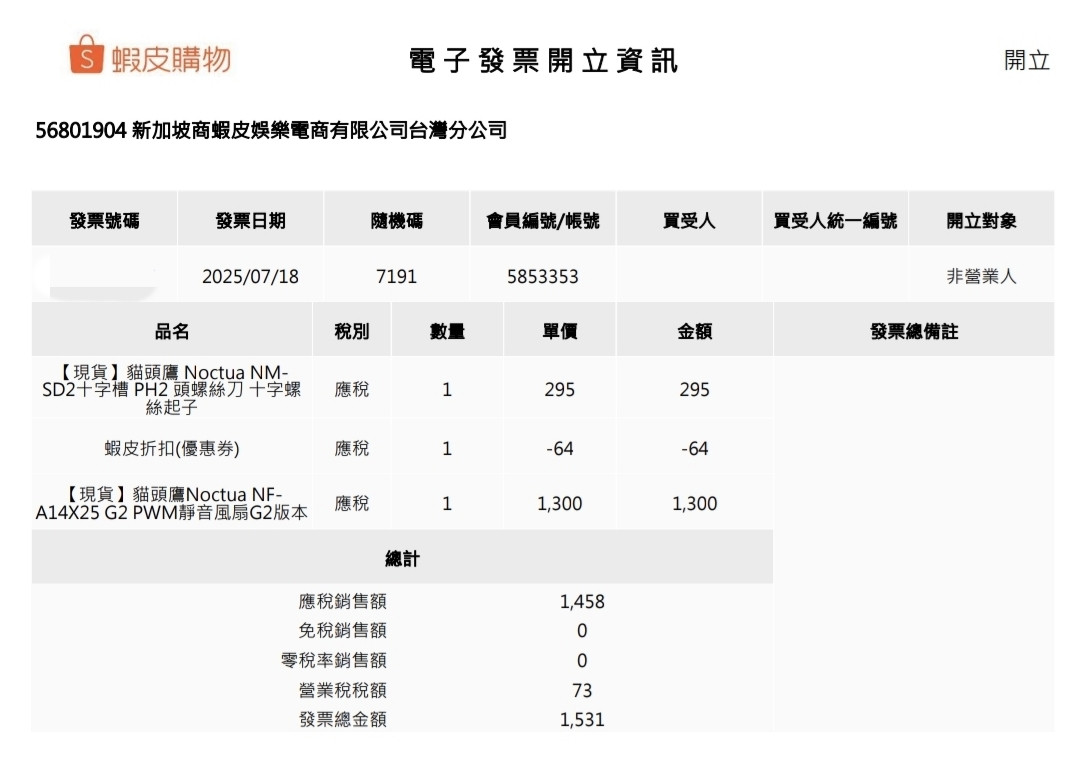The image size is (1080, 760).
Task: Click the 1,300 unit price of the fan
Action: tap(560, 504)
